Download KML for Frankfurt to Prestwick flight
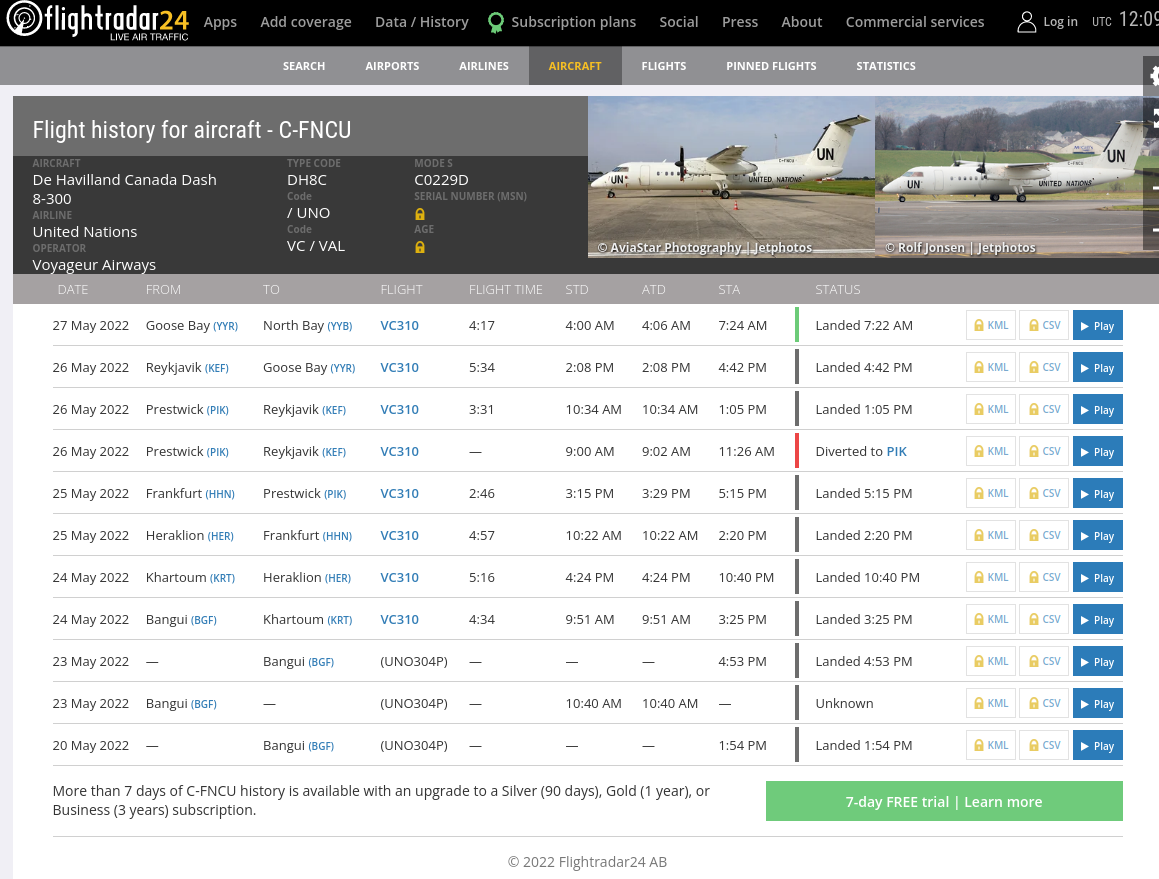 point(990,494)
